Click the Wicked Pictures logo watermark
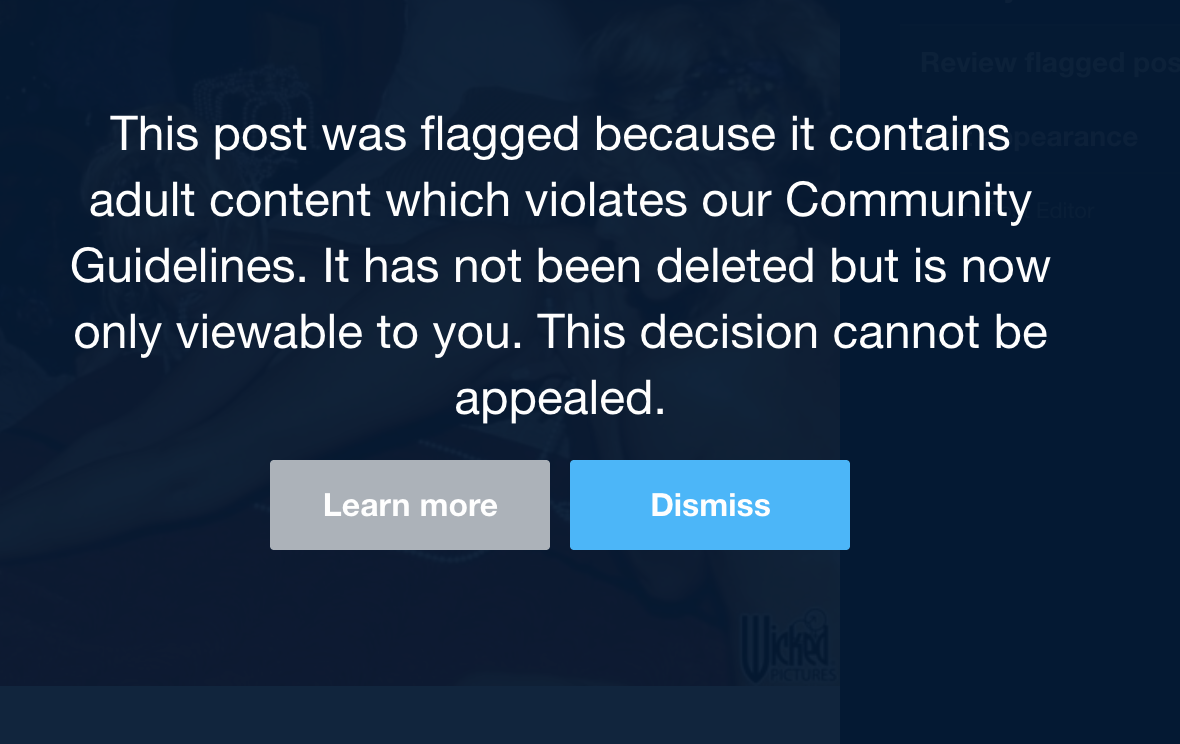This screenshot has width=1180, height=744. [x=786, y=646]
